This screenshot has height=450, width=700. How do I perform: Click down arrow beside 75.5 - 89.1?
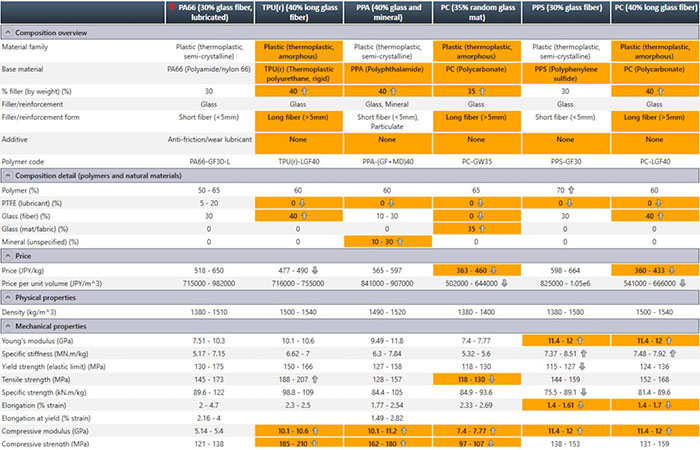pos(583,392)
